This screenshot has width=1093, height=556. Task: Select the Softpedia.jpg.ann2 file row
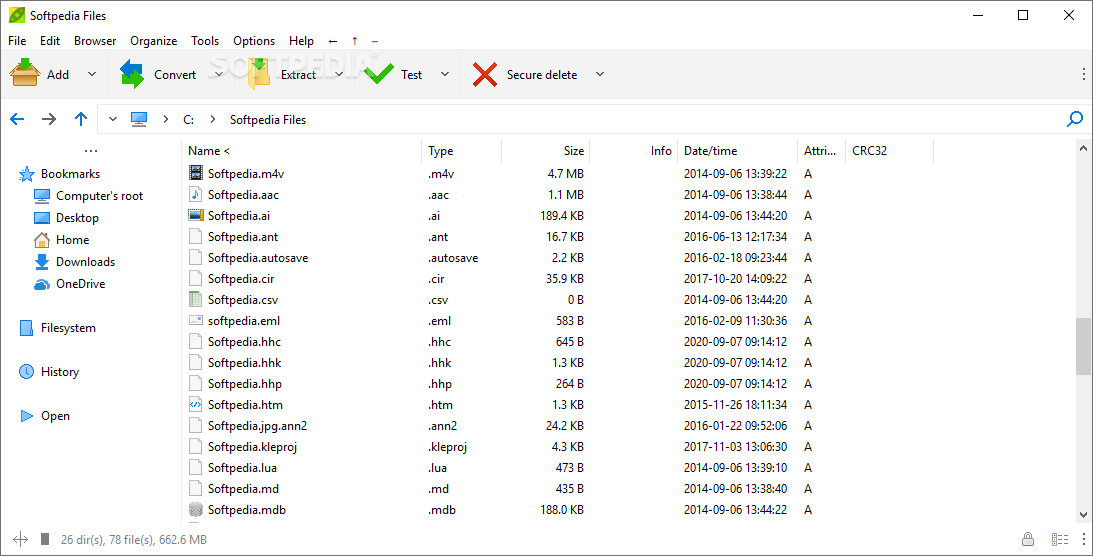630,426
